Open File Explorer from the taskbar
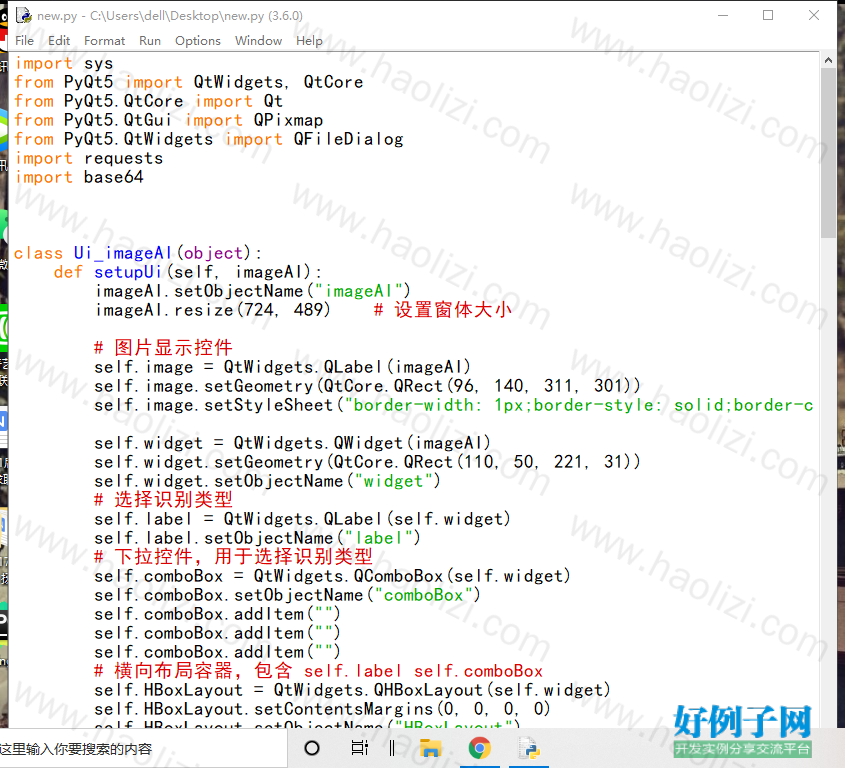Viewport: 845px width, 768px height. pyautogui.click(x=431, y=748)
